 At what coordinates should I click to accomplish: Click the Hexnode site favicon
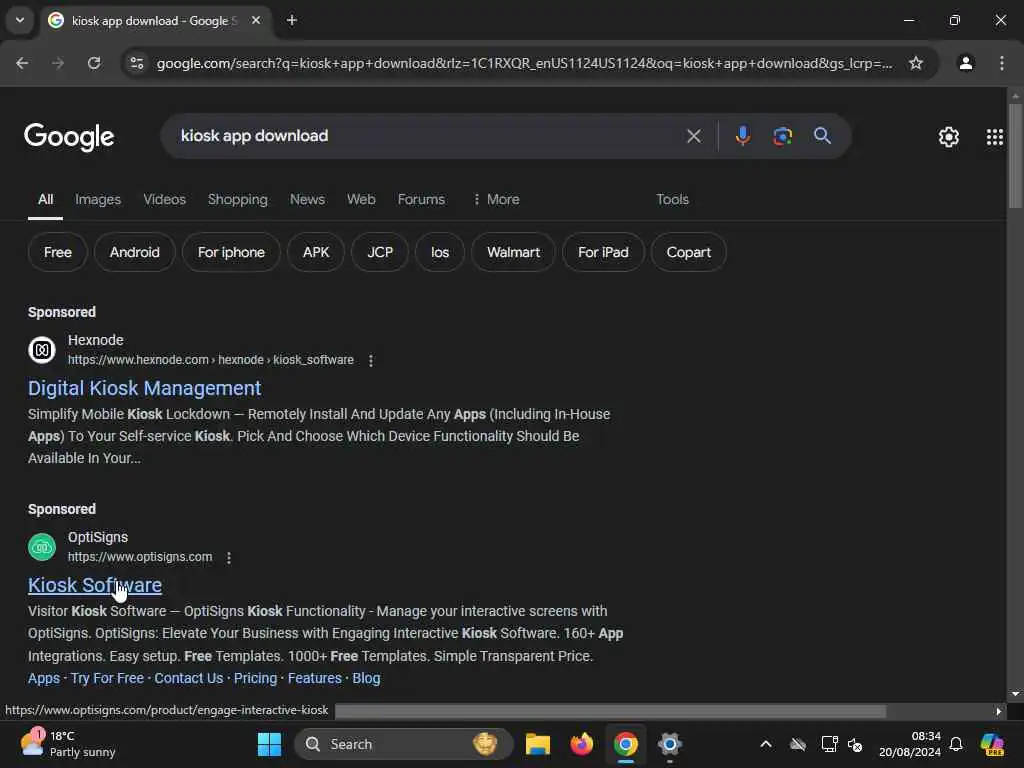pyautogui.click(x=42, y=350)
